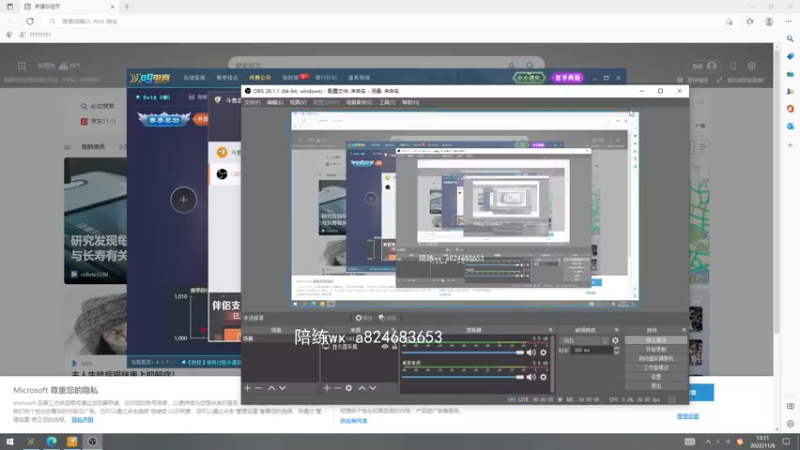The image size is (800, 450).
Task: Open Edge sidebar settings gear at bottom
Action: coord(790,424)
